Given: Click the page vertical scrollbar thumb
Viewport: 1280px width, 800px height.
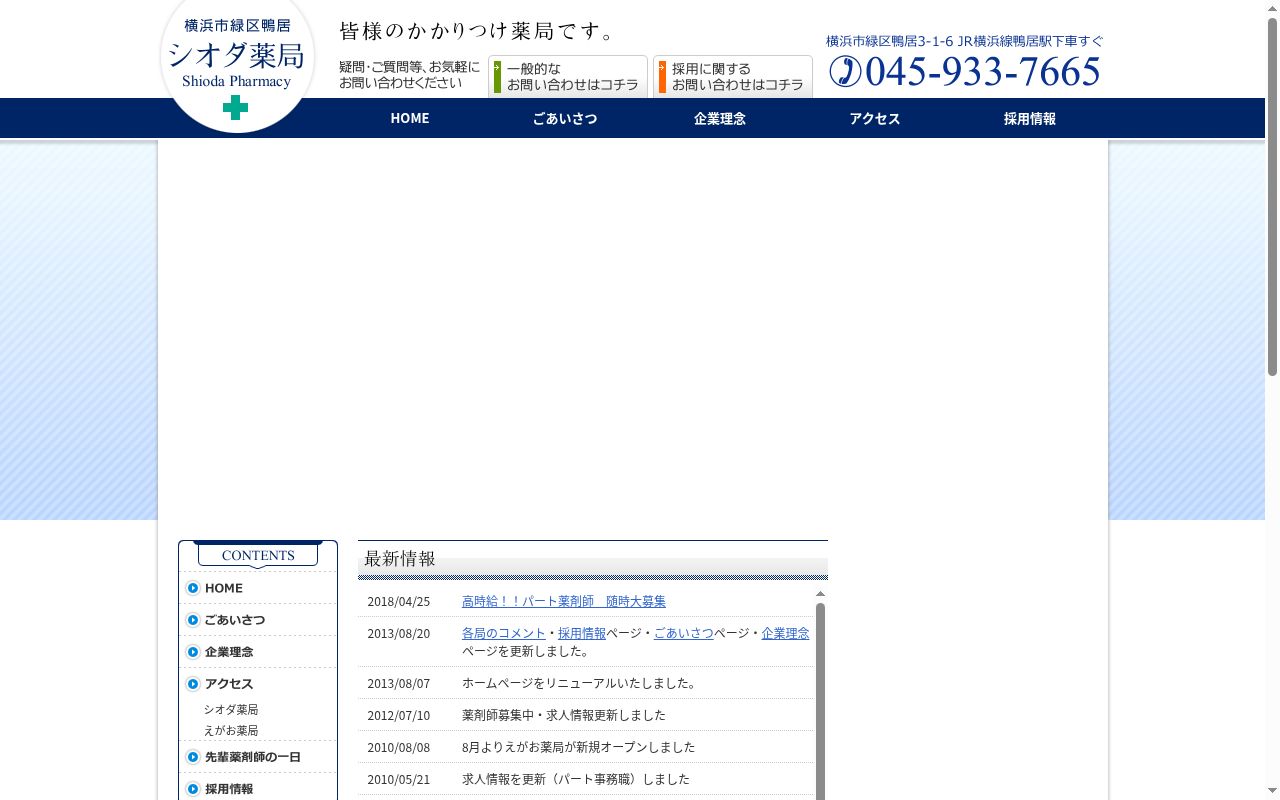Looking at the screenshot, I should click(1272, 197).
